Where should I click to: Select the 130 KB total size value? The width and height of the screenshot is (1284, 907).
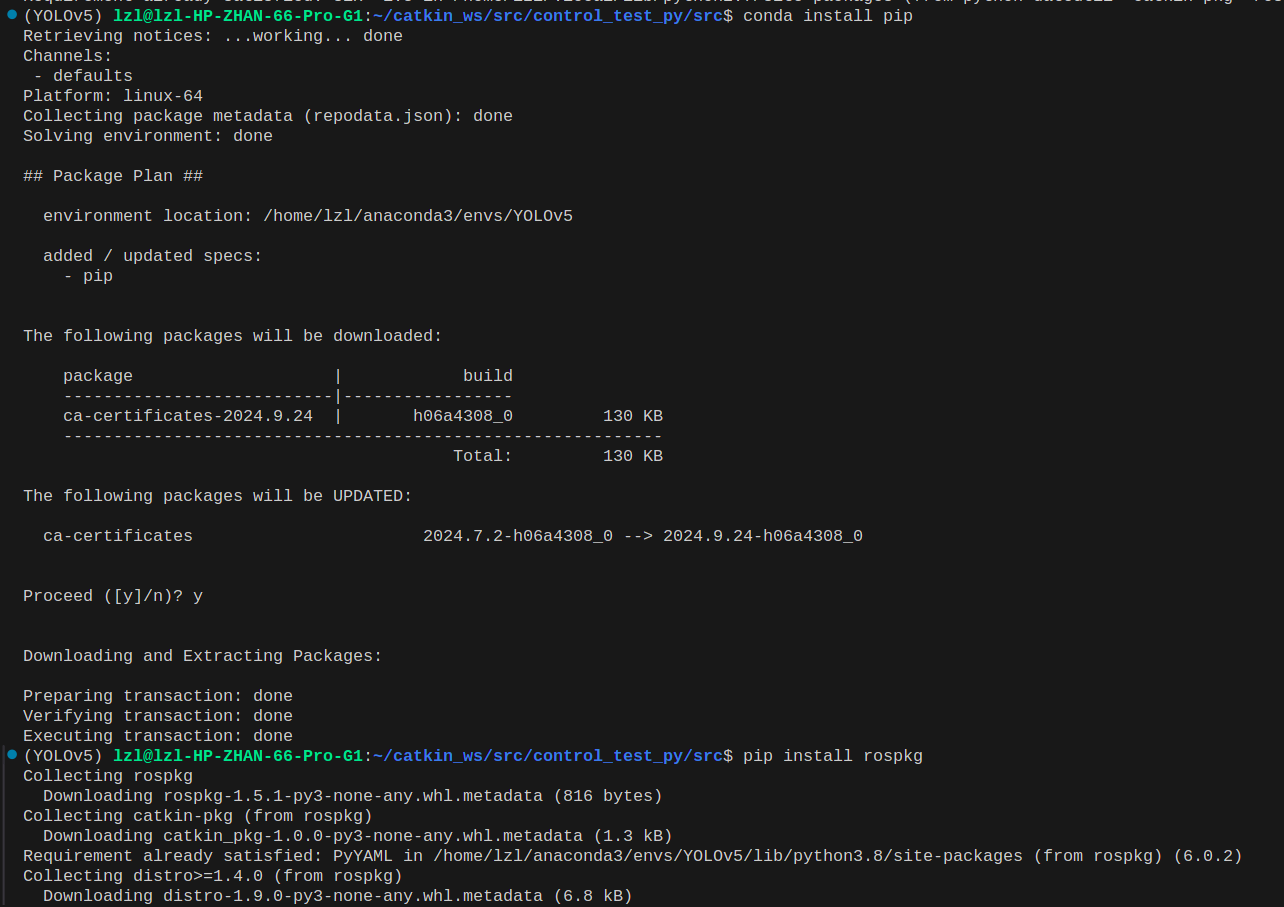click(633, 456)
